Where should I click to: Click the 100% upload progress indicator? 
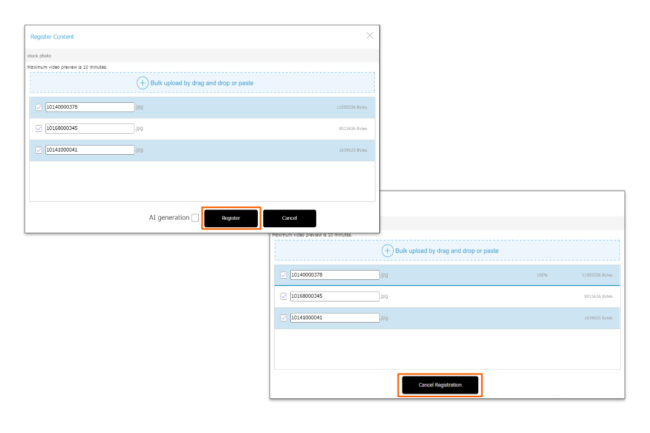pyautogui.click(x=542, y=275)
